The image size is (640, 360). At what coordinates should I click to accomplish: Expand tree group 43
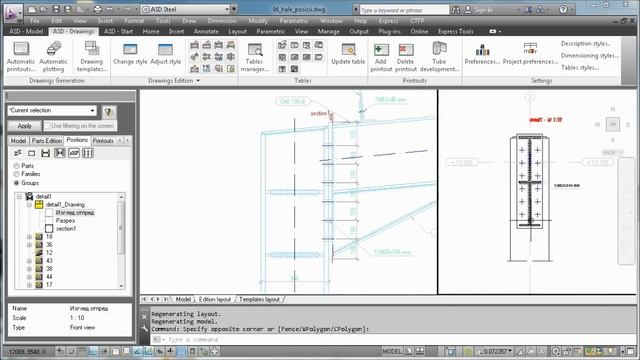coord(29,261)
